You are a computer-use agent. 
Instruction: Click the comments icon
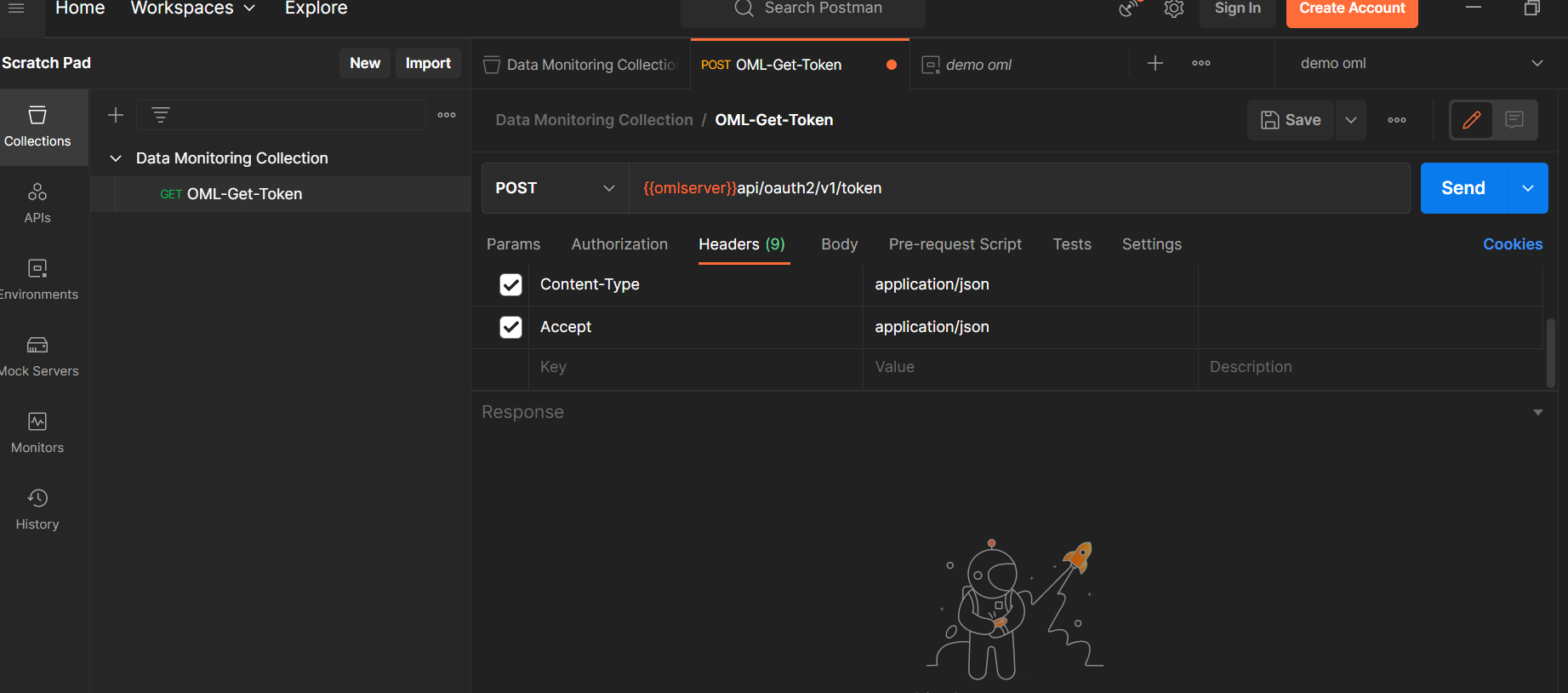(1514, 120)
